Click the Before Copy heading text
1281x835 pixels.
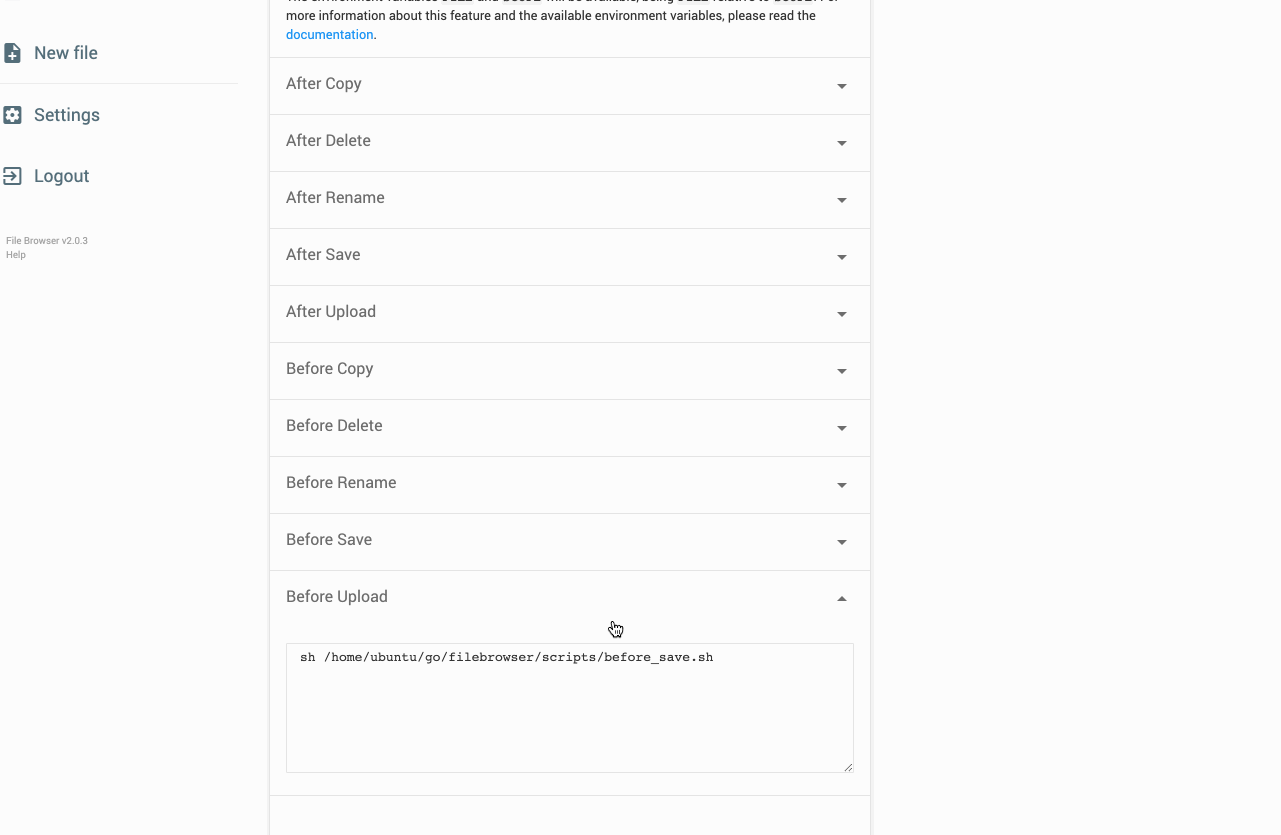(x=330, y=369)
